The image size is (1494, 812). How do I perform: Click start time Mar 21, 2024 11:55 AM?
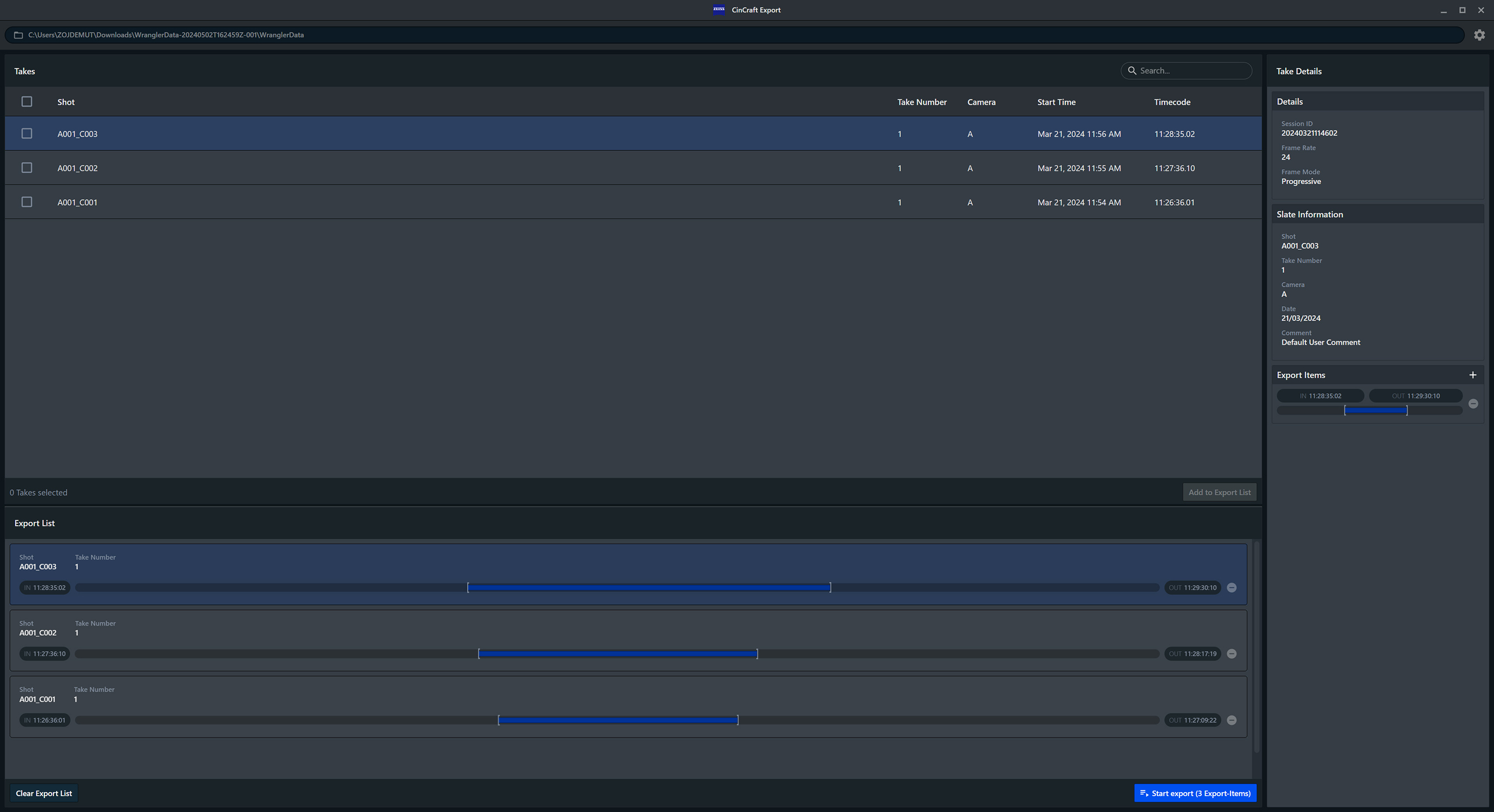click(x=1079, y=168)
